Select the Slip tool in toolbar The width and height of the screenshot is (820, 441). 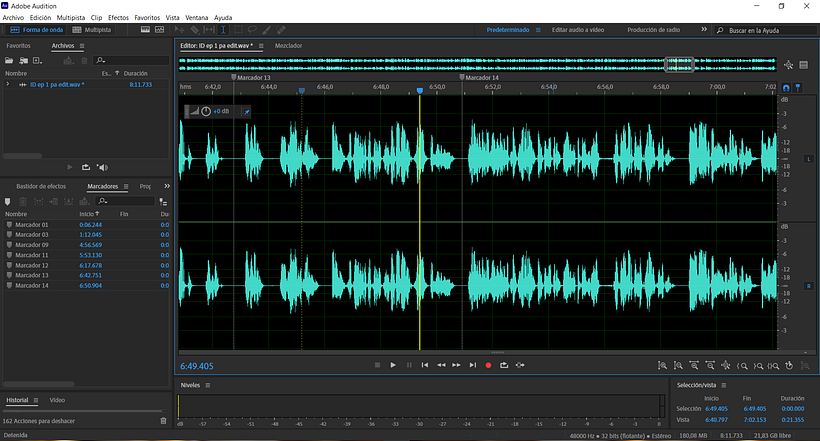pyautogui.click(x=209, y=30)
